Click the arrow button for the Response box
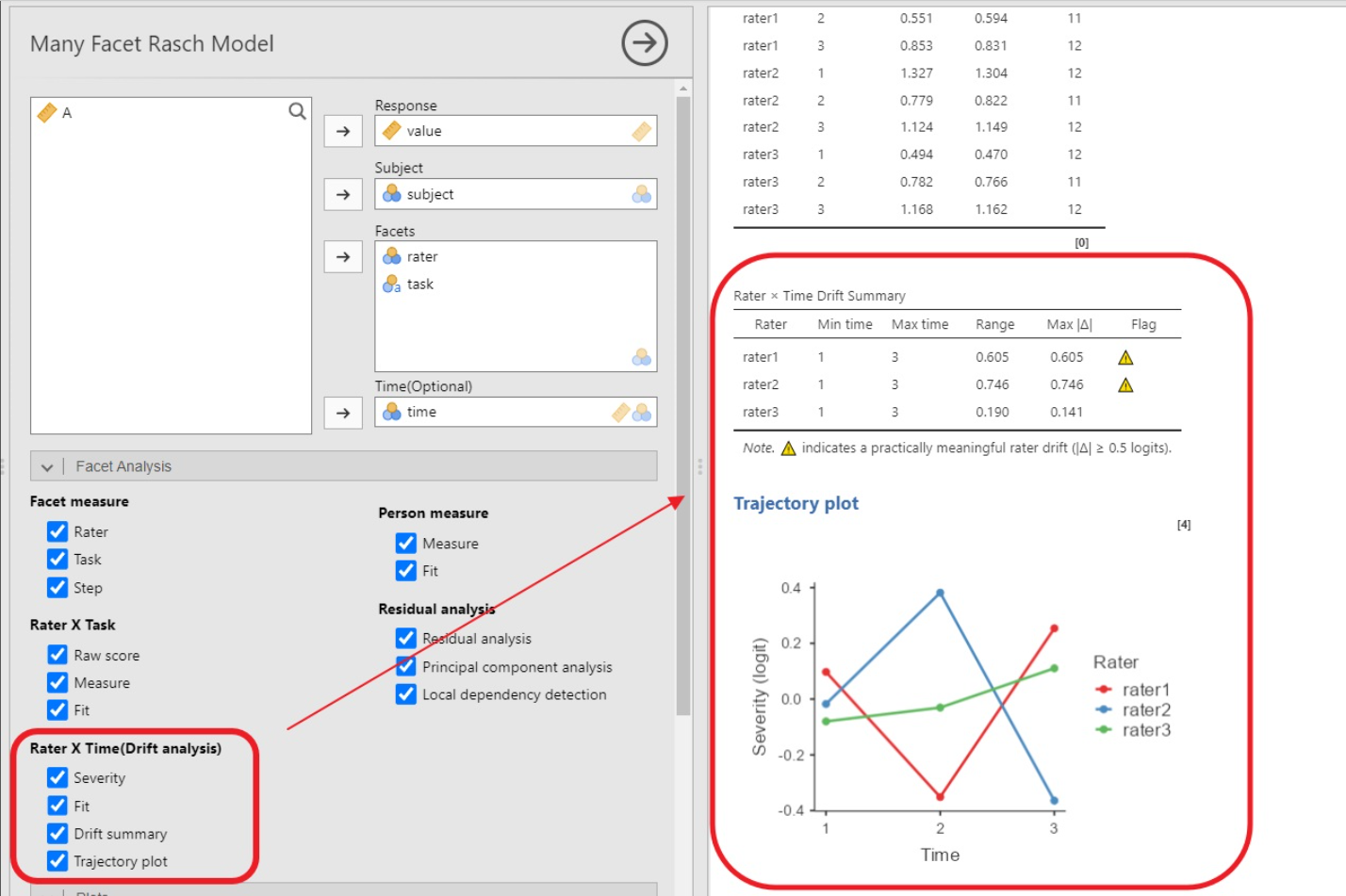The image size is (1346, 896). point(343,131)
